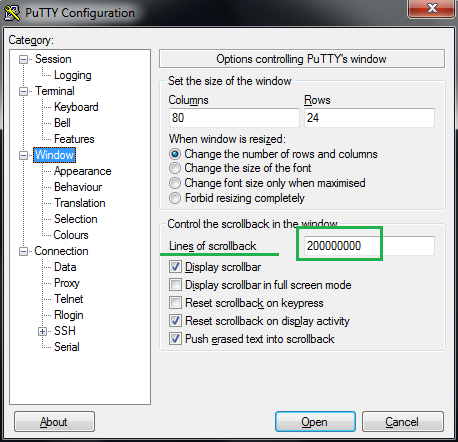This screenshot has height=442, width=458.
Task: Open the About dialog
Action: point(54,422)
